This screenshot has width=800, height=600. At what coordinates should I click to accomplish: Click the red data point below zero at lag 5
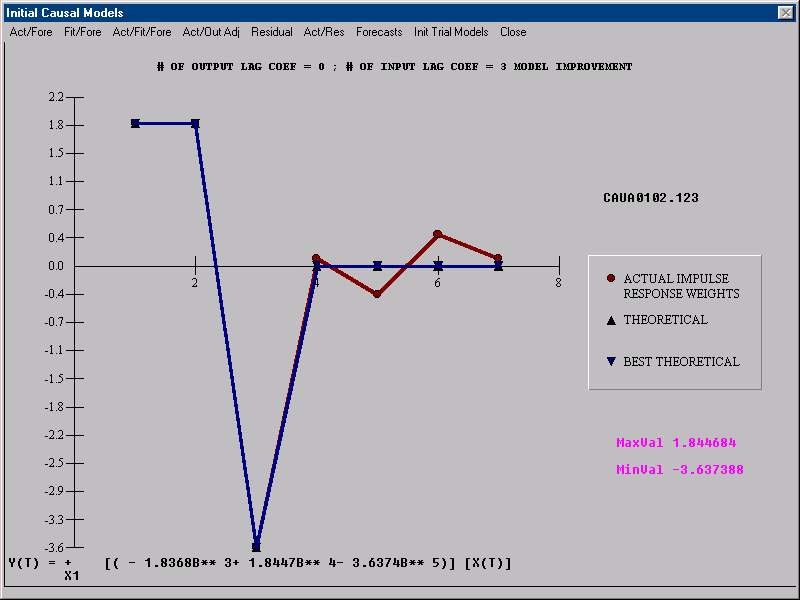tap(377, 294)
